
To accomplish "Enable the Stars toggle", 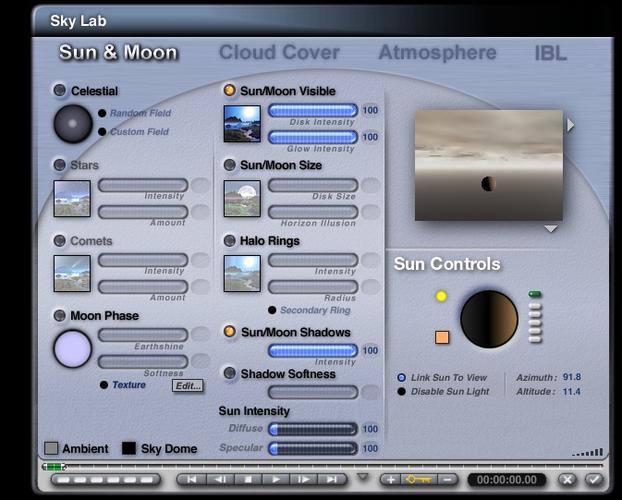I will tap(60, 165).
